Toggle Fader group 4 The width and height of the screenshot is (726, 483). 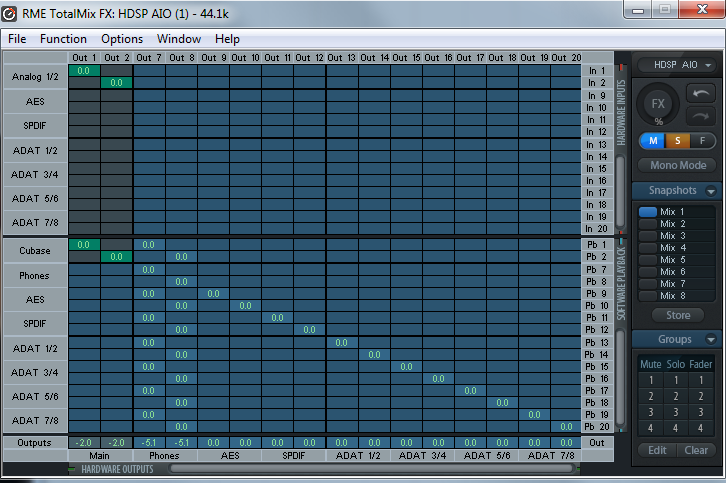pyautogui.click(x=701, y=428)
